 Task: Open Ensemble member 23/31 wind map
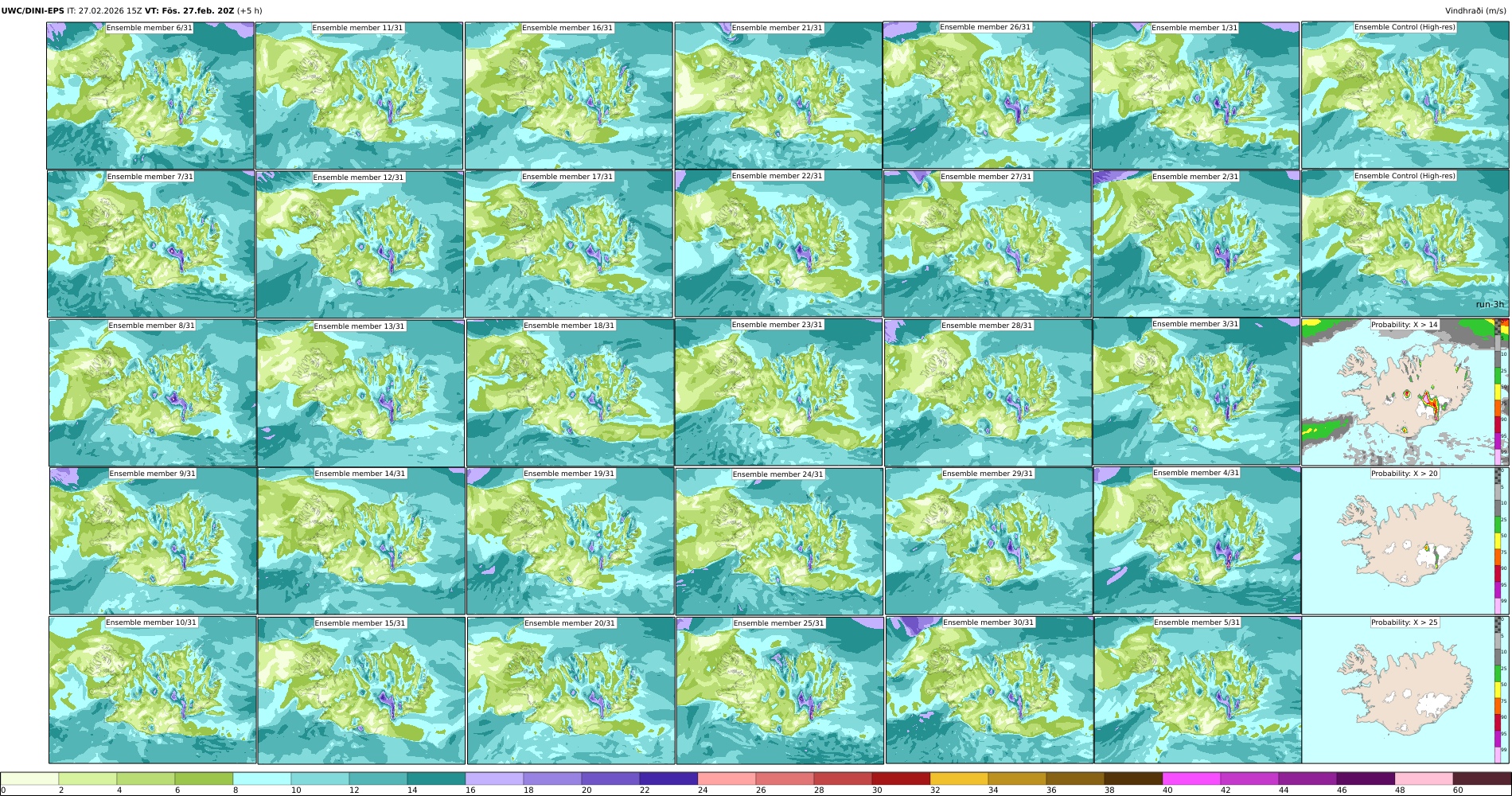778,392
